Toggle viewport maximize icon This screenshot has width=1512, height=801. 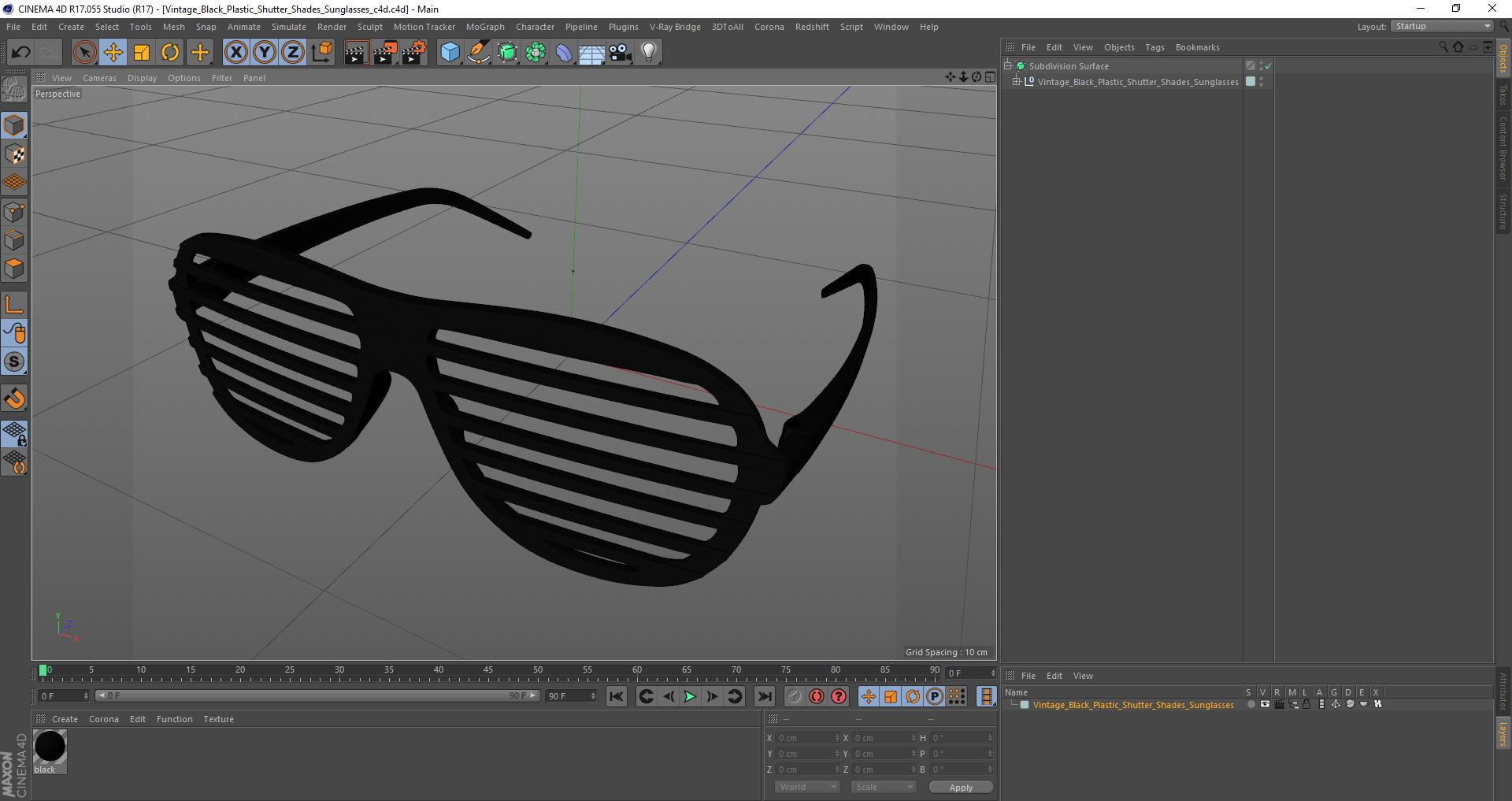click(x=990, y=77)
